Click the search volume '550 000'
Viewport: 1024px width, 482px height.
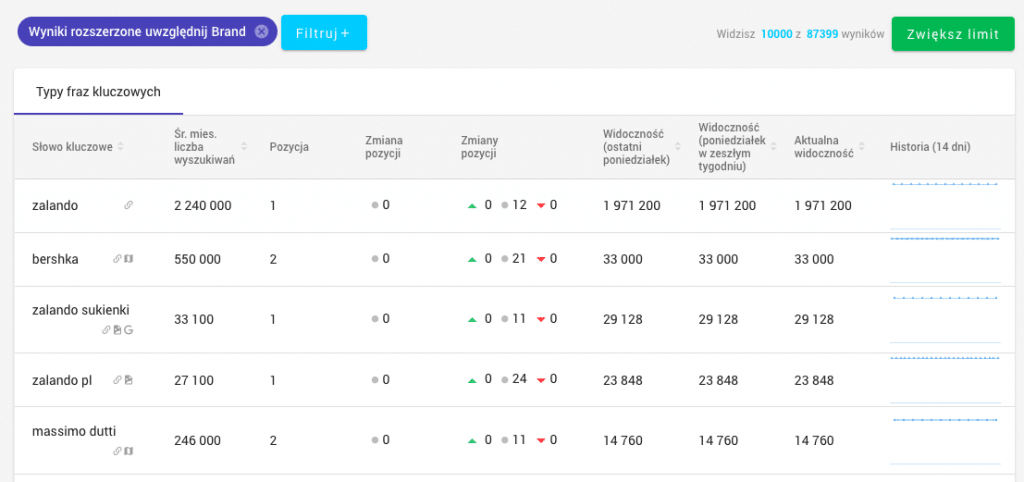coord(197,259)
